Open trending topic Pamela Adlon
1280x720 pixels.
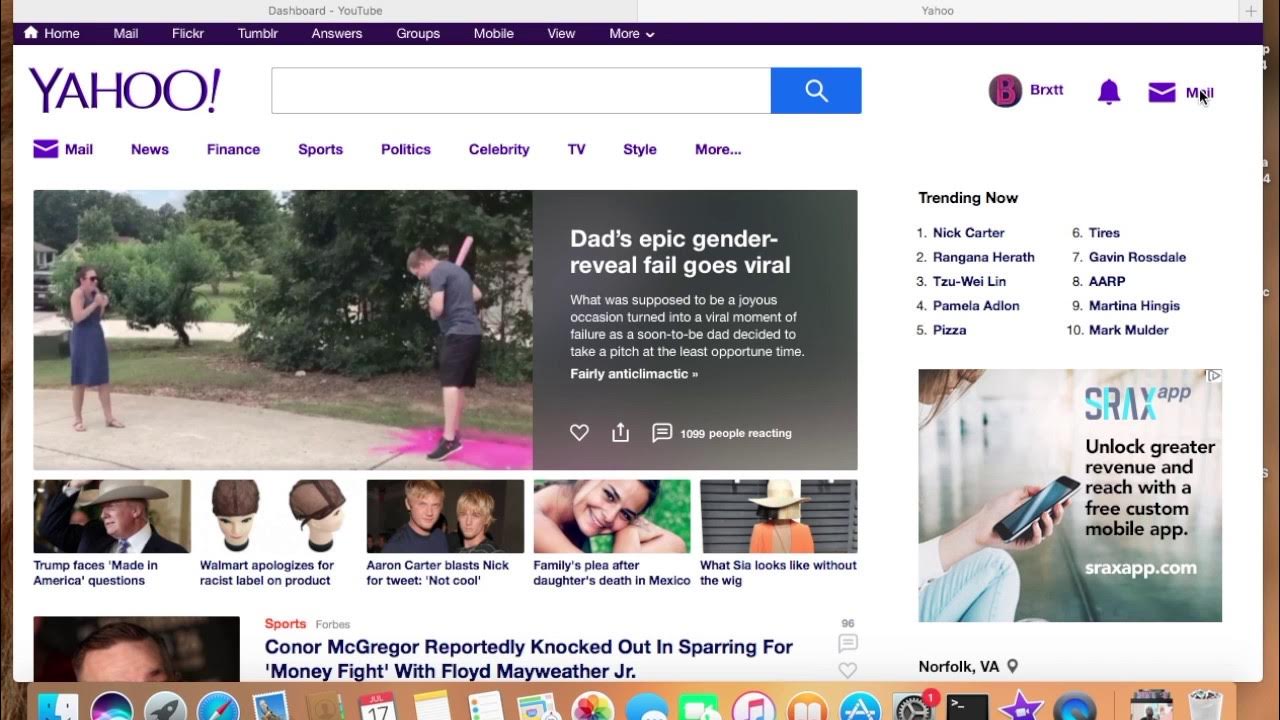[976, 305]
